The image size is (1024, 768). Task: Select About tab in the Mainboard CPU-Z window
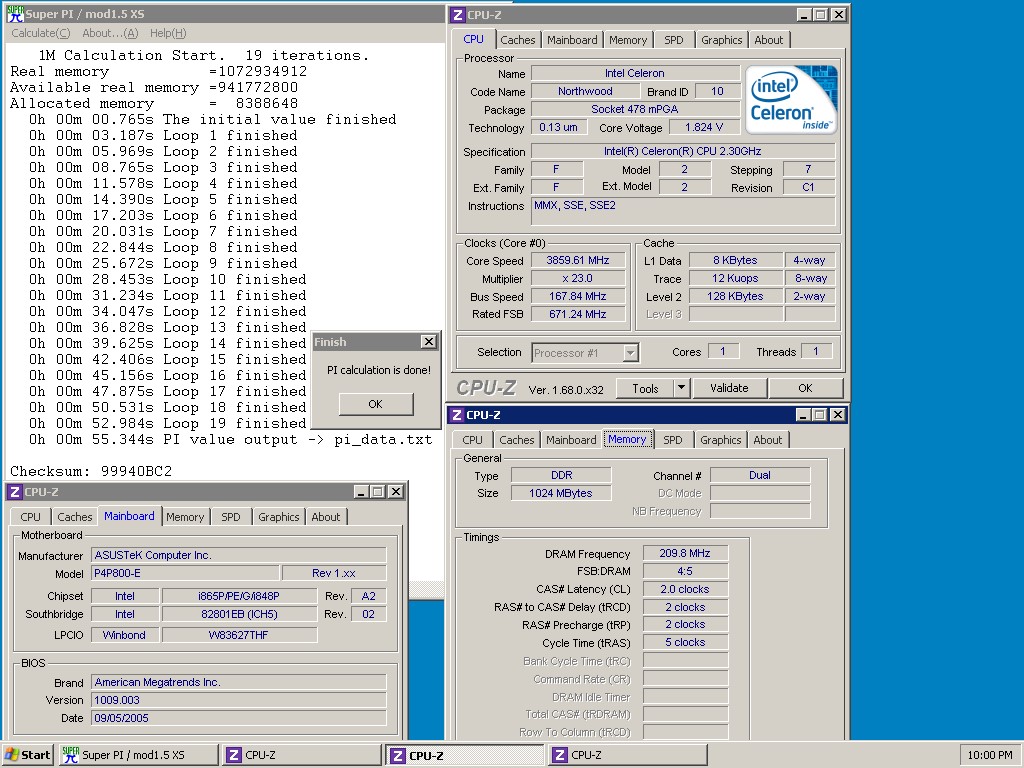click(x=325, y=517)
